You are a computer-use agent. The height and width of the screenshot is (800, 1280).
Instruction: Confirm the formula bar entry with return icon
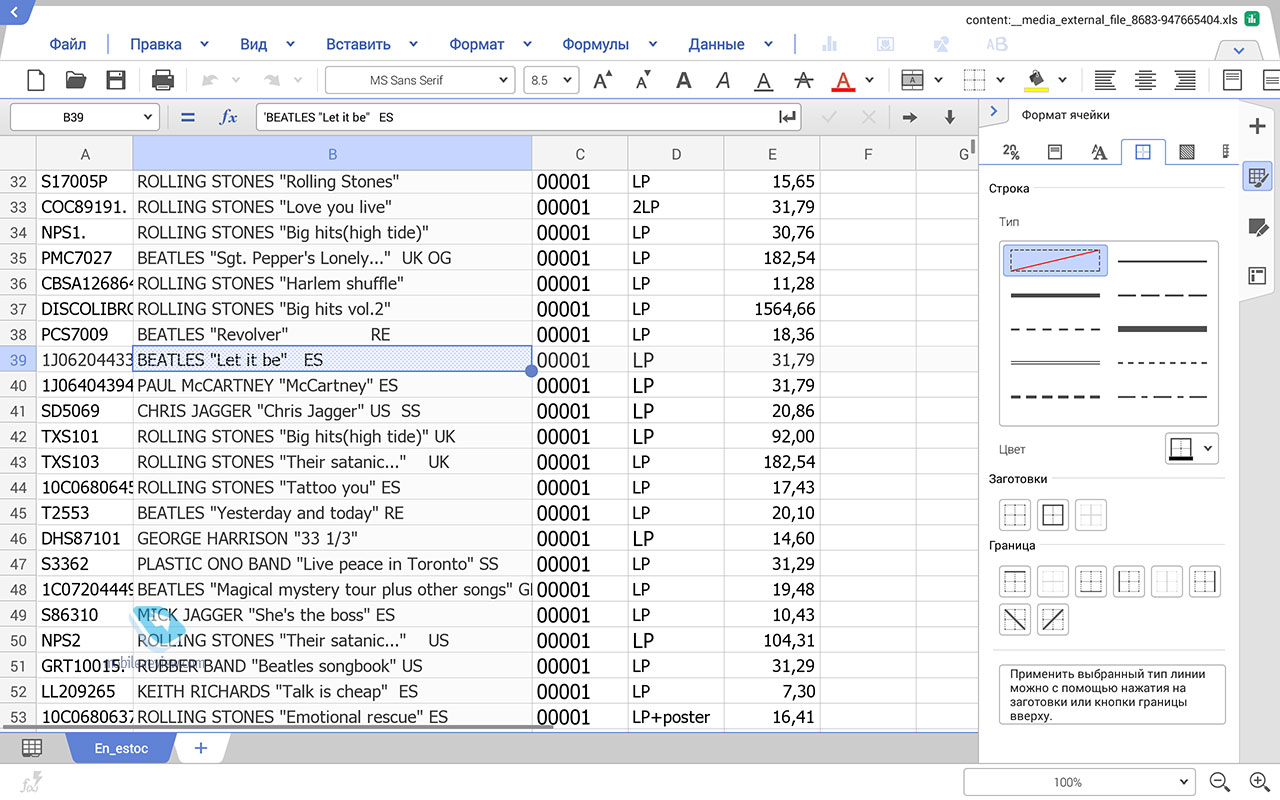point(788,117)
